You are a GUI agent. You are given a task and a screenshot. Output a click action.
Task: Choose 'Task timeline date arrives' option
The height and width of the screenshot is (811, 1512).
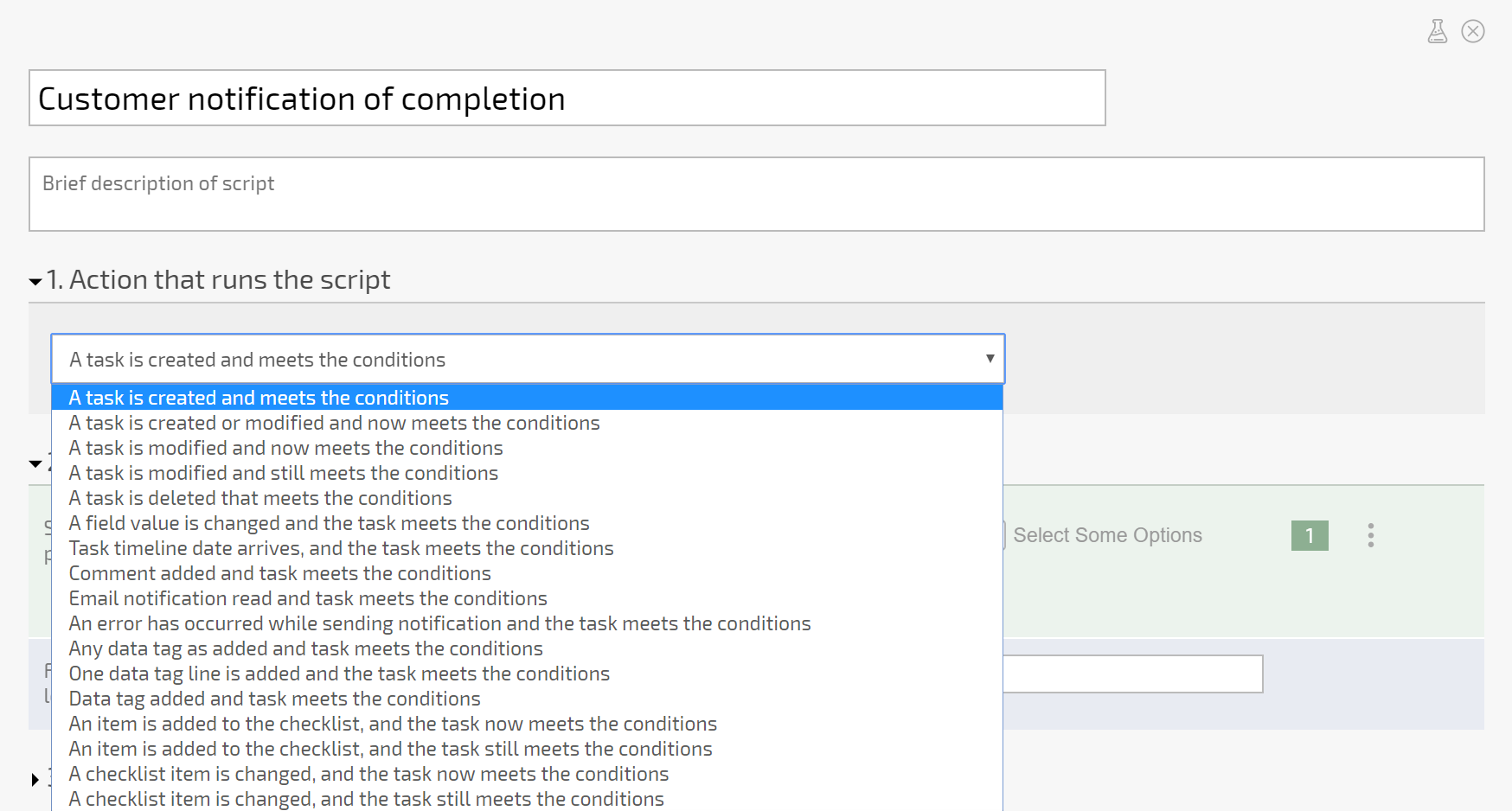pyautogui.click(x=341, y=548)
